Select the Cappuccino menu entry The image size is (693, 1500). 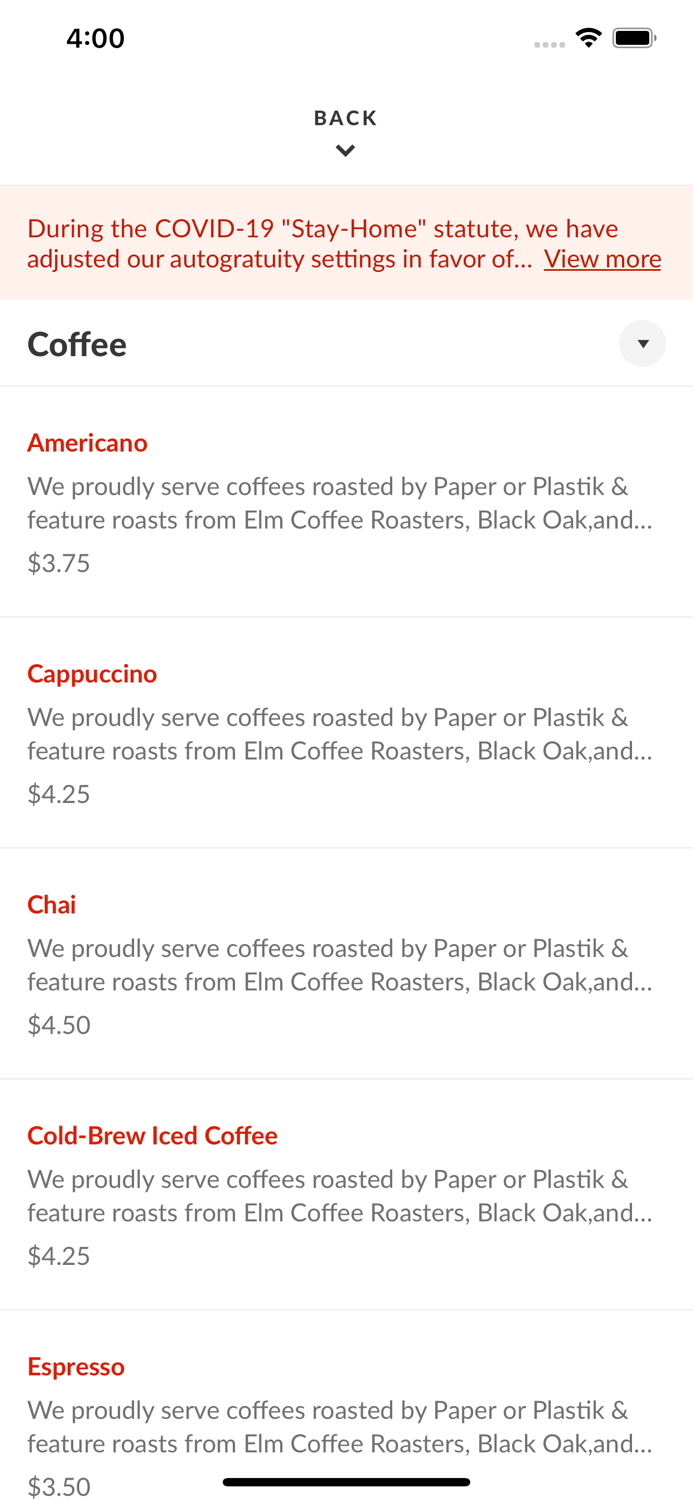pyautogui.click(x=92, y=673)
